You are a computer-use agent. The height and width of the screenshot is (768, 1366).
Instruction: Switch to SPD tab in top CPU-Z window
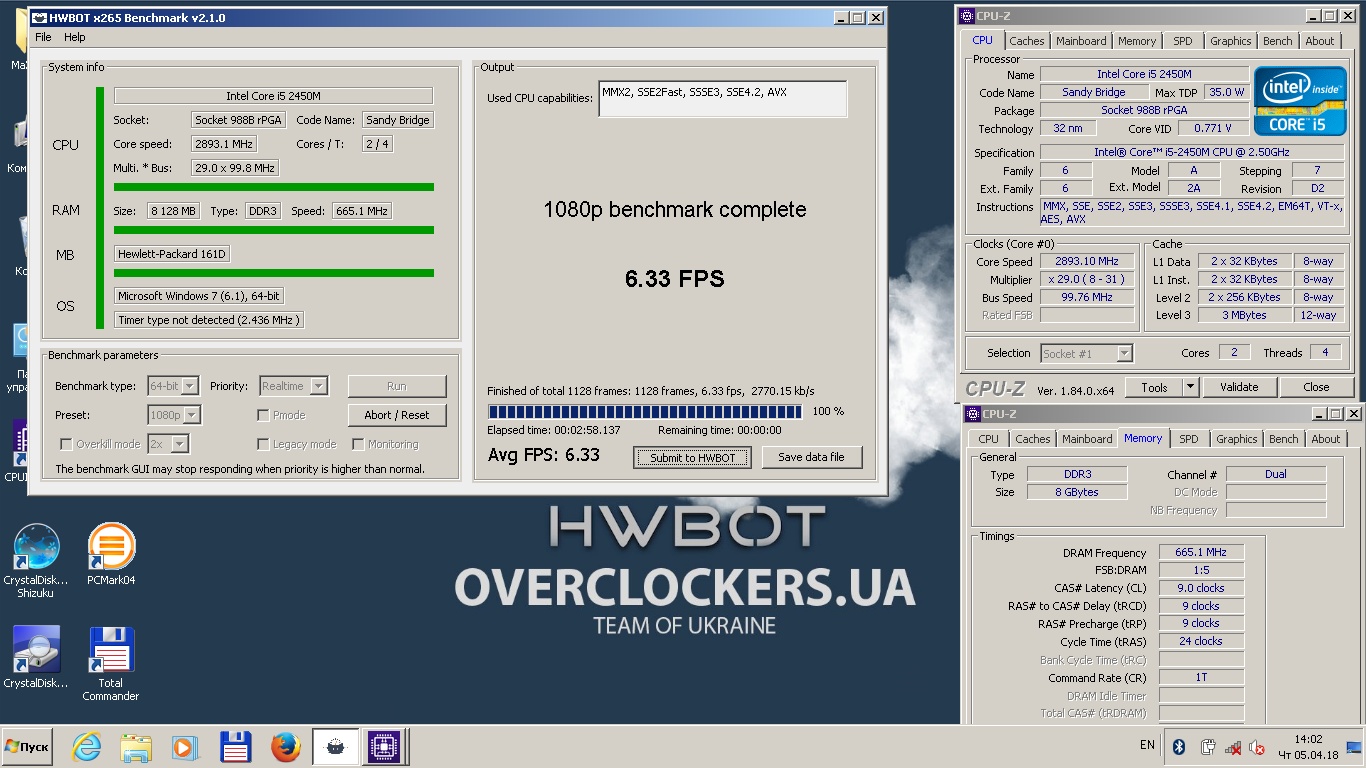(1183, 41)
